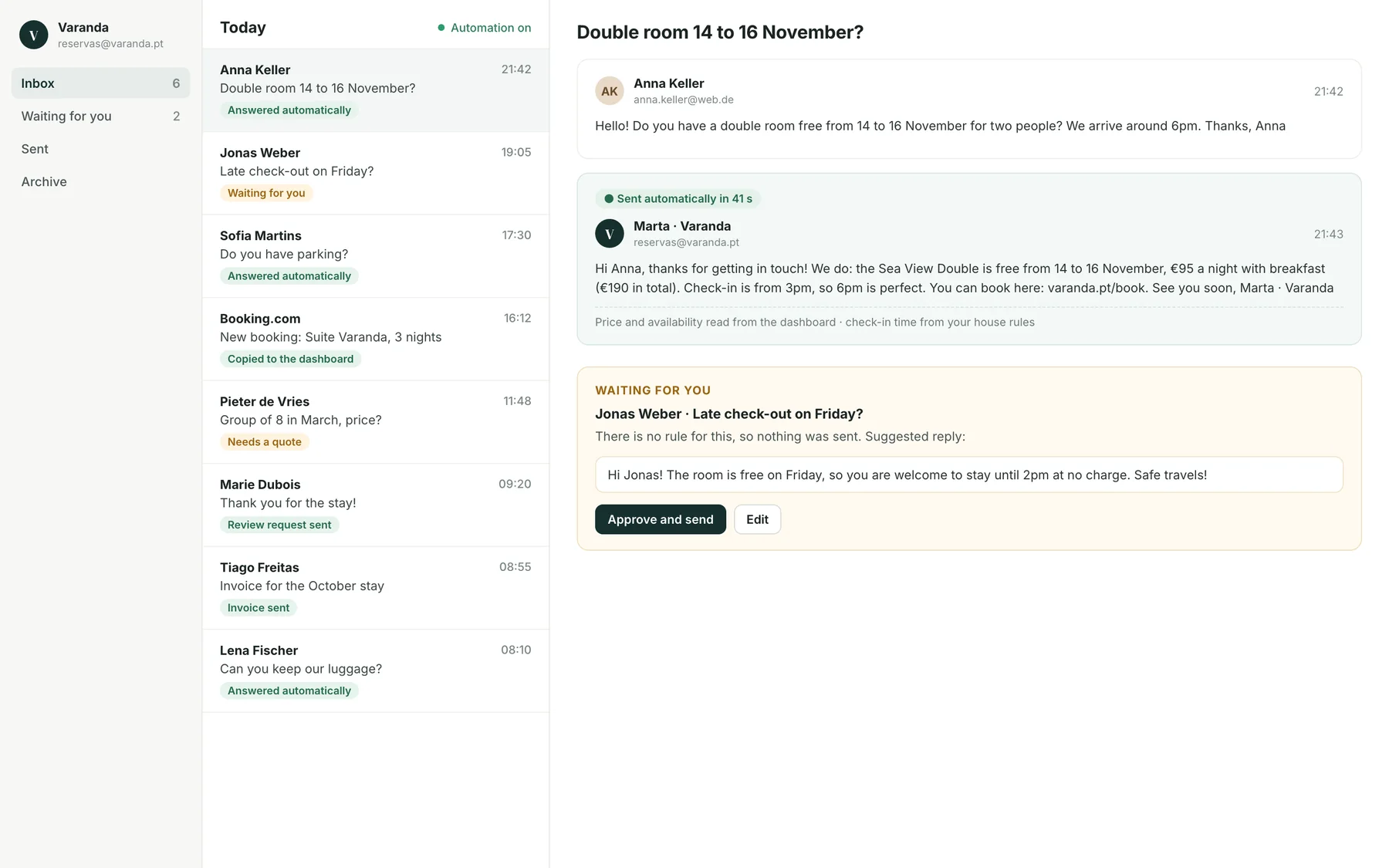Click the WAITING FOR YOU card heading
The height and width of the screenshot is (868, 1389).
tap(653, 390)
